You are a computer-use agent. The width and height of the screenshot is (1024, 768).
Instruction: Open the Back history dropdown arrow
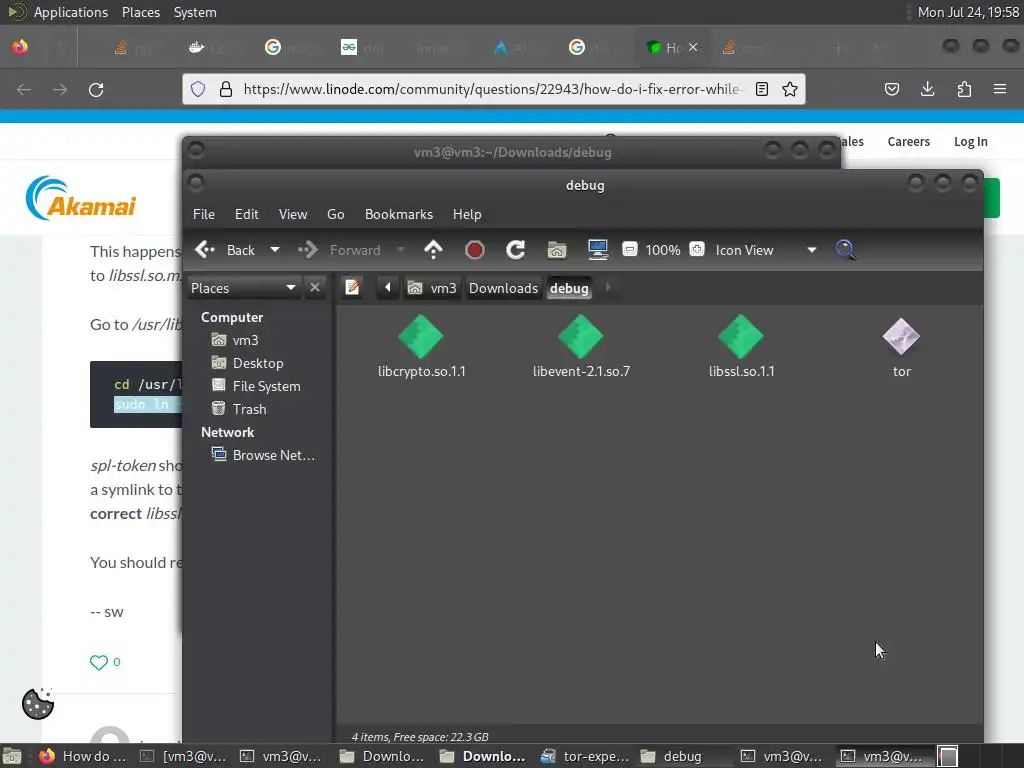275,250
